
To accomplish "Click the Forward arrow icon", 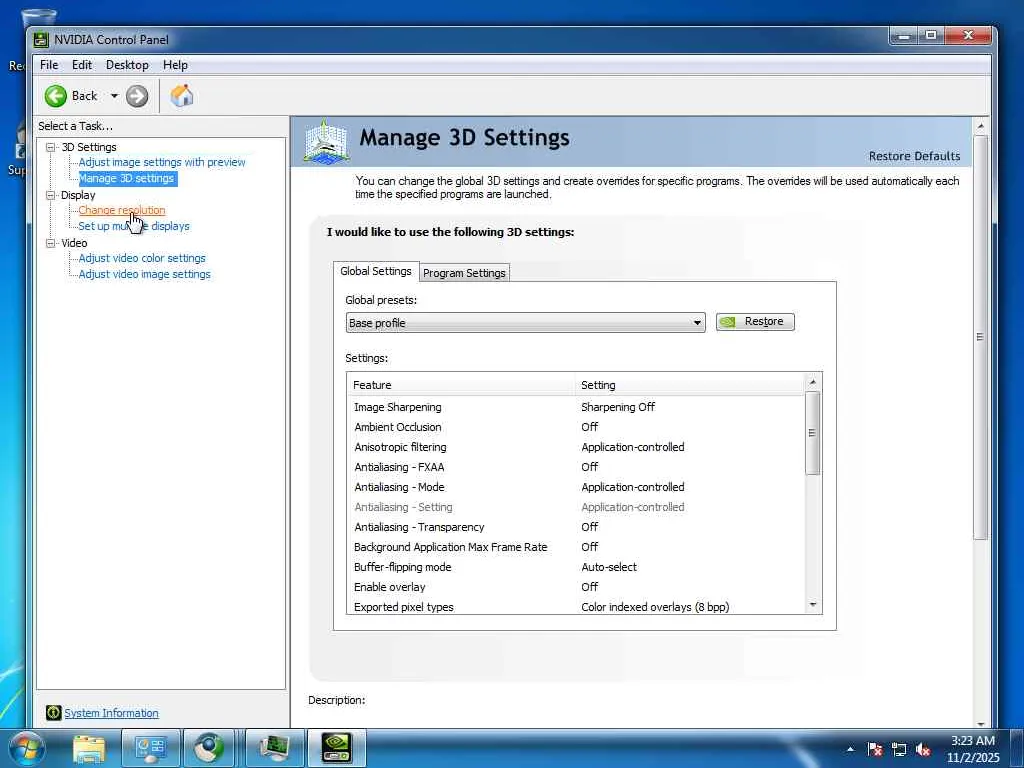I will coord(136,96).
